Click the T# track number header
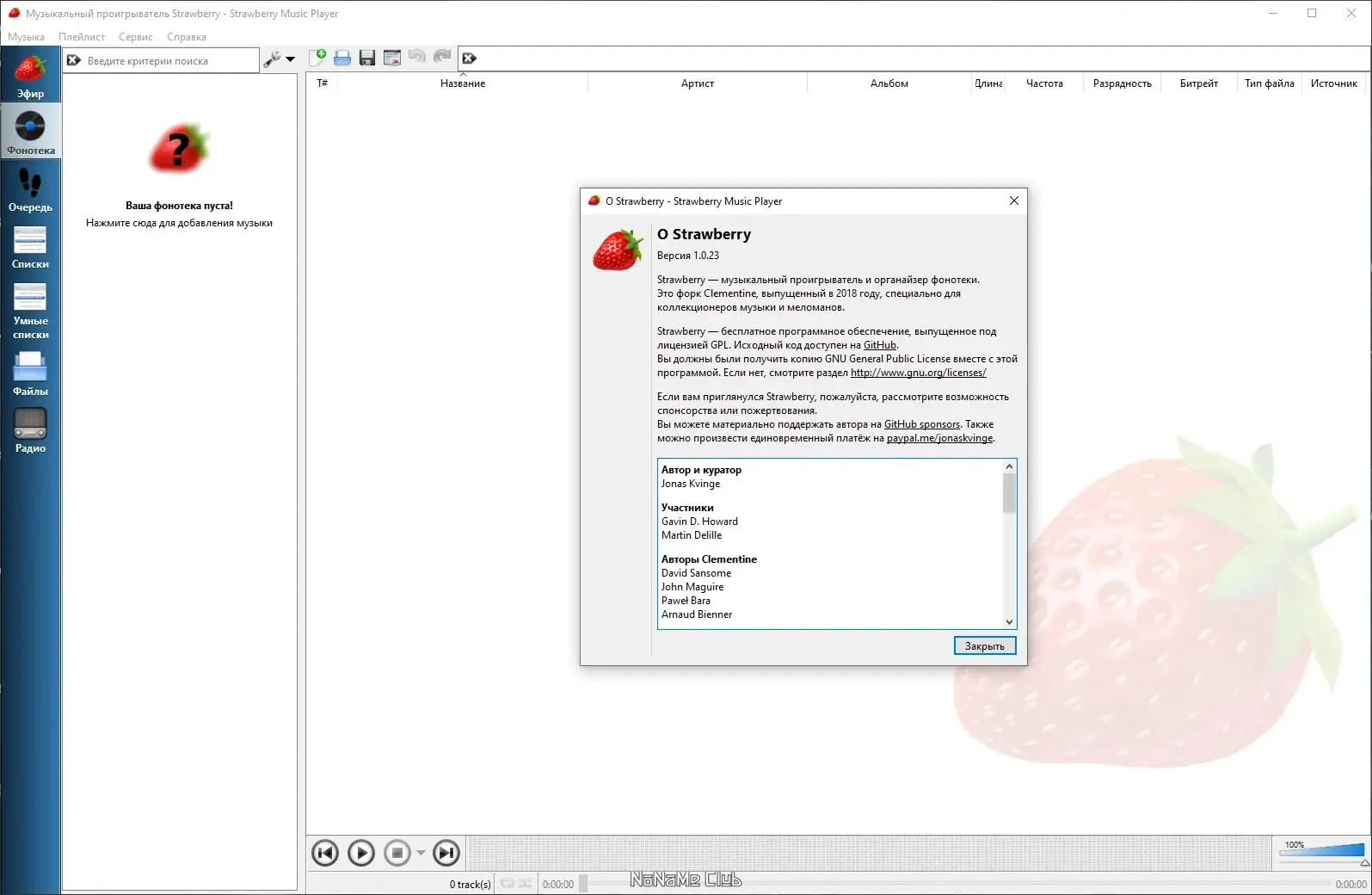The image size is (1372, 895). [x=323, y=83]
